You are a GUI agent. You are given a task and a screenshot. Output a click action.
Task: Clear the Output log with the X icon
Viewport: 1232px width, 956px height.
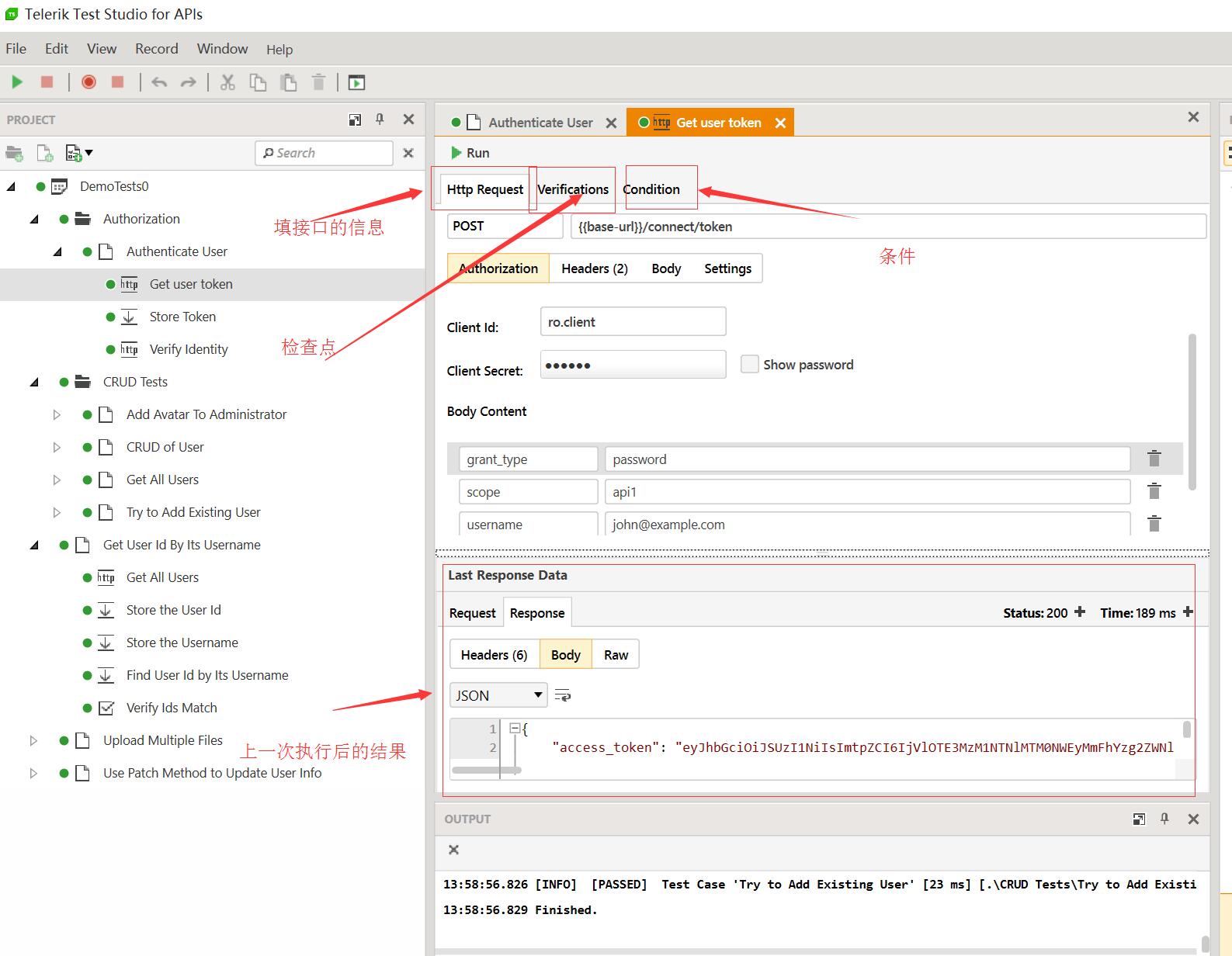point(454,850)
